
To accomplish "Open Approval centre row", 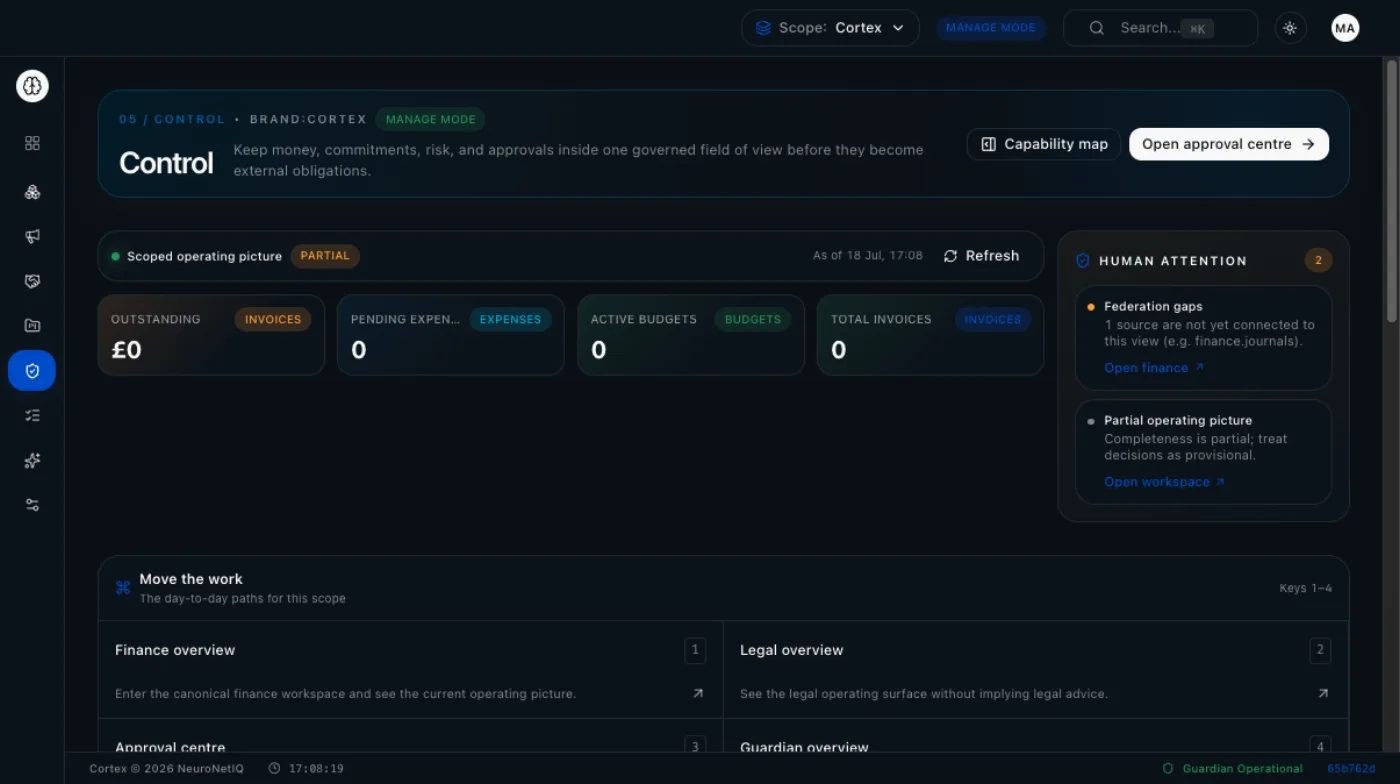I will (410, 736).
